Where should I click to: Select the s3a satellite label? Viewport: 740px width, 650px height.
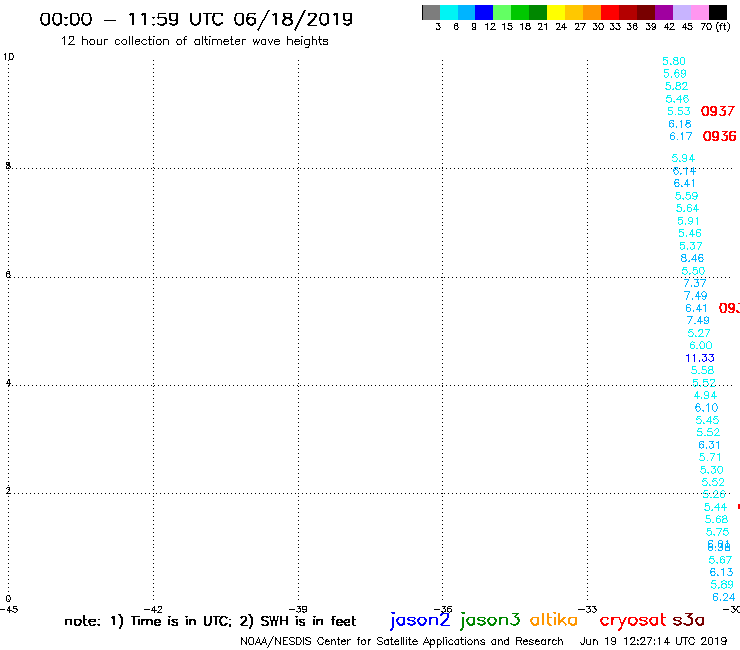coord(688,620)
